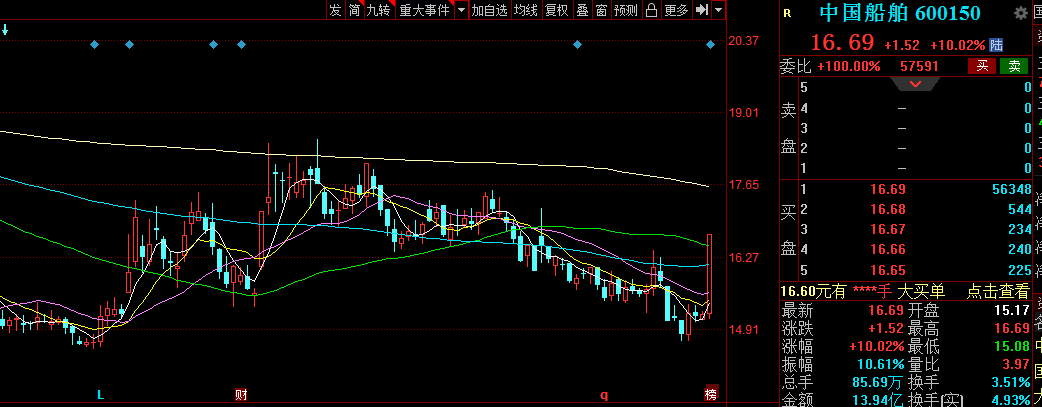Click the lock icon in chart toolbar
Viewport: 1042px width, 407px height.
tap(651, 10)
